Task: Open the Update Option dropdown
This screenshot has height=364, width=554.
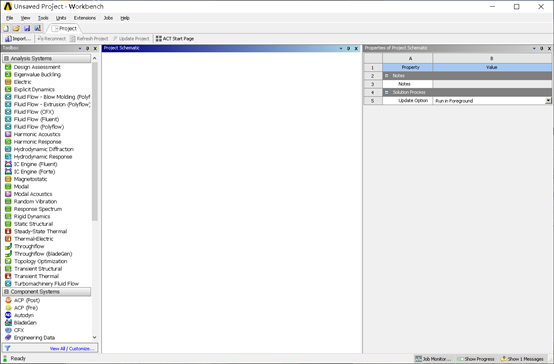Action: tap(548, 101)
